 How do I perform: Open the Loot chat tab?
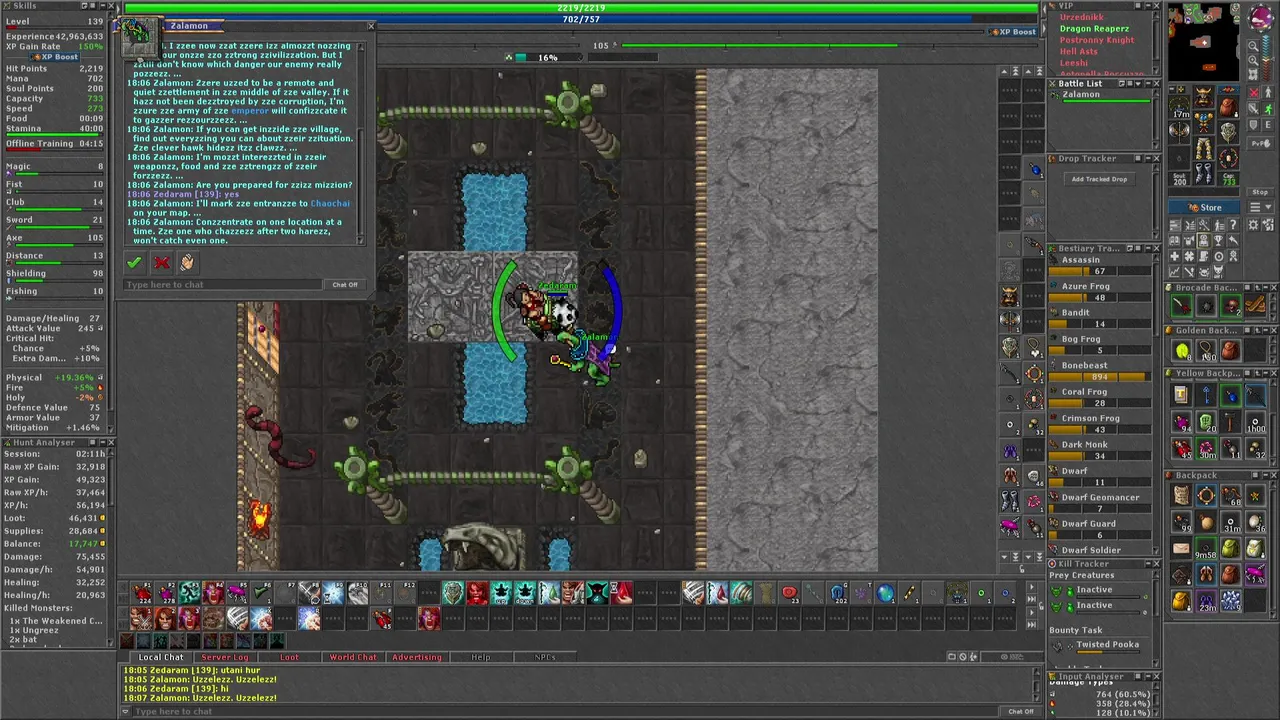289,657
